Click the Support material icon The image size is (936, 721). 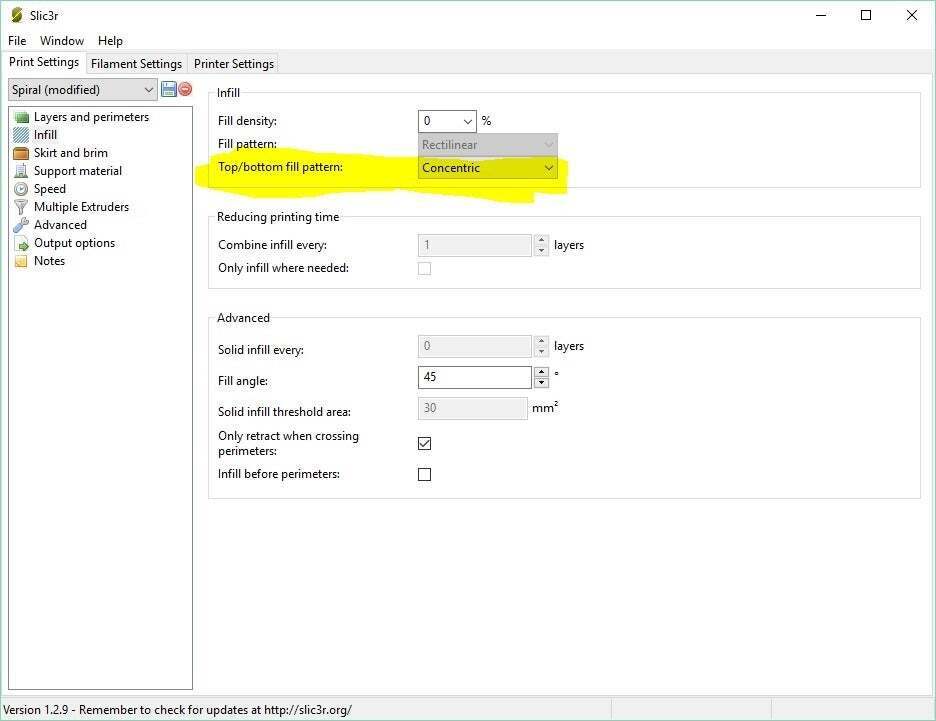point(21,171)
